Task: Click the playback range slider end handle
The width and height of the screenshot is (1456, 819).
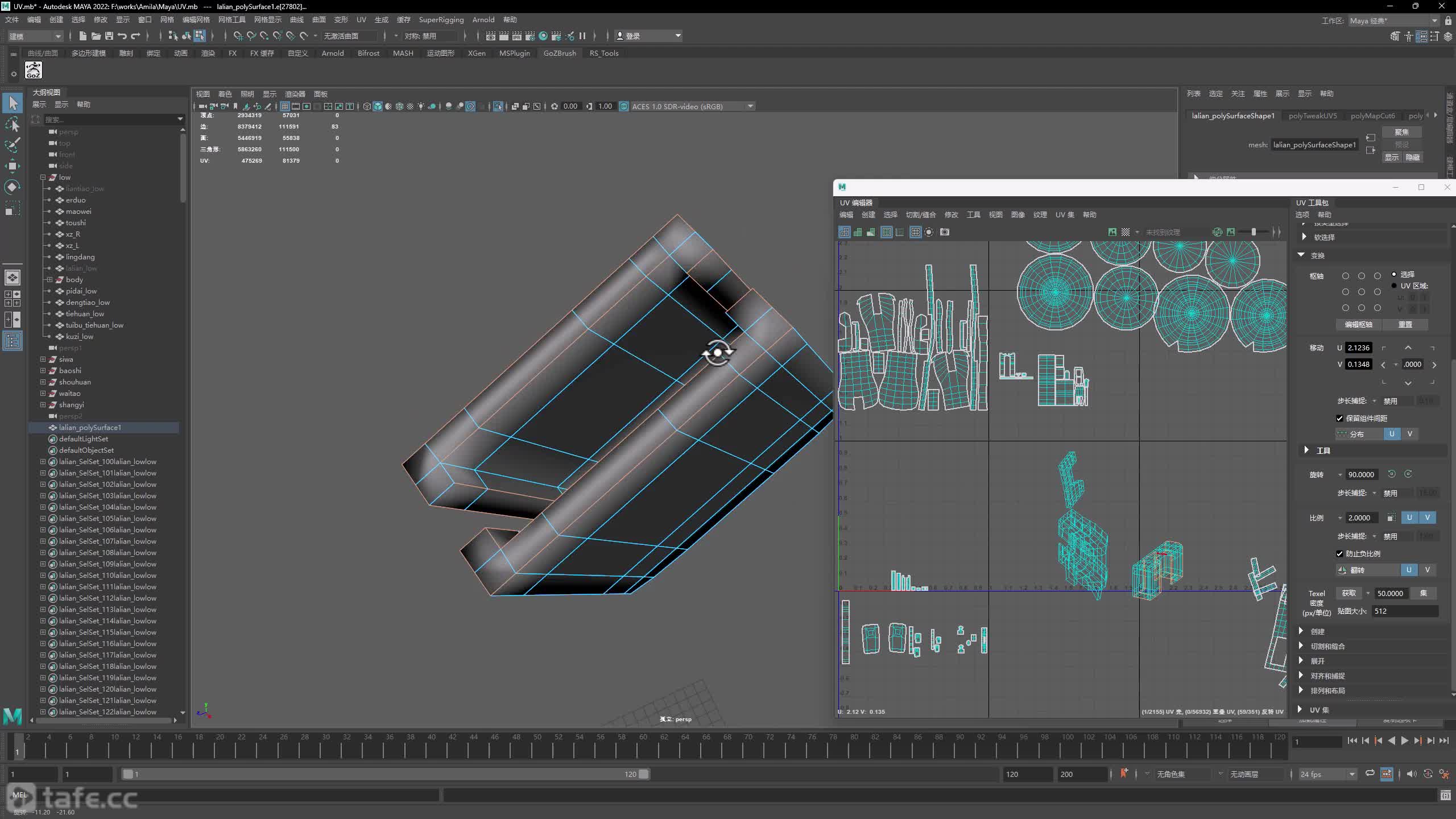Action: (x=643, y=774)
